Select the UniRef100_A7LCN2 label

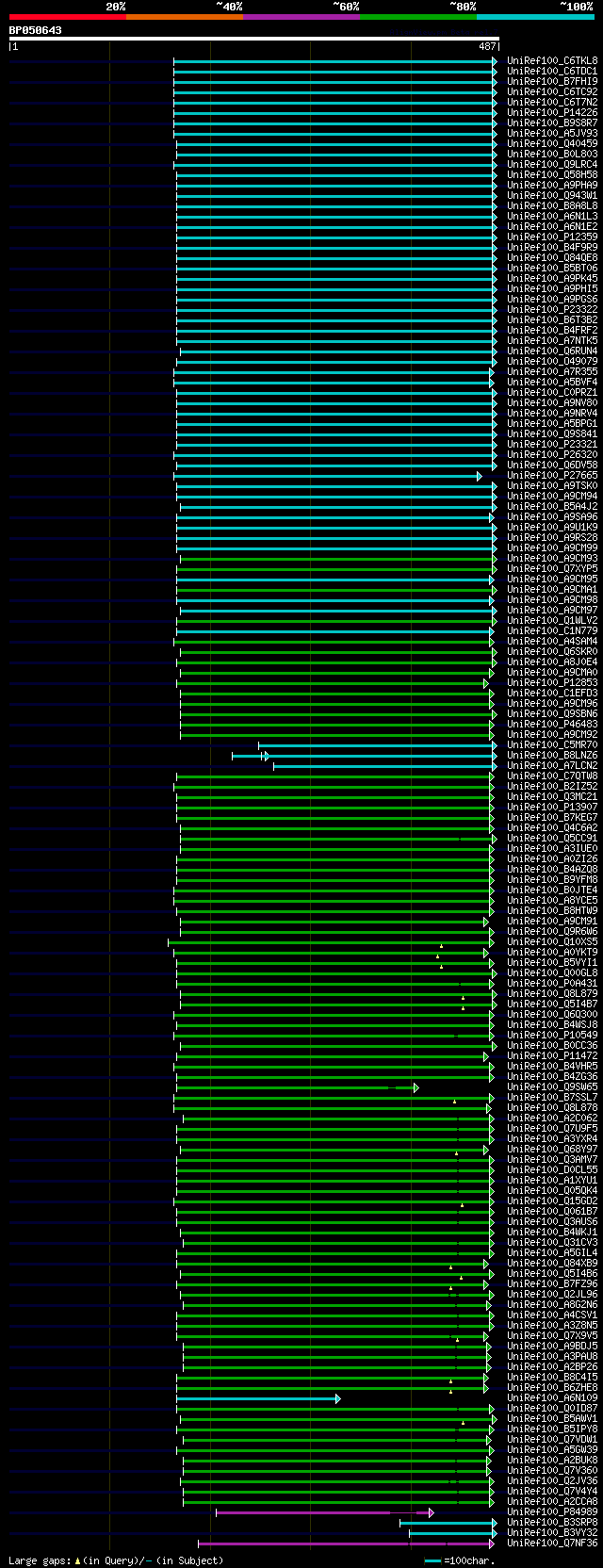click(x=552, y=765)
